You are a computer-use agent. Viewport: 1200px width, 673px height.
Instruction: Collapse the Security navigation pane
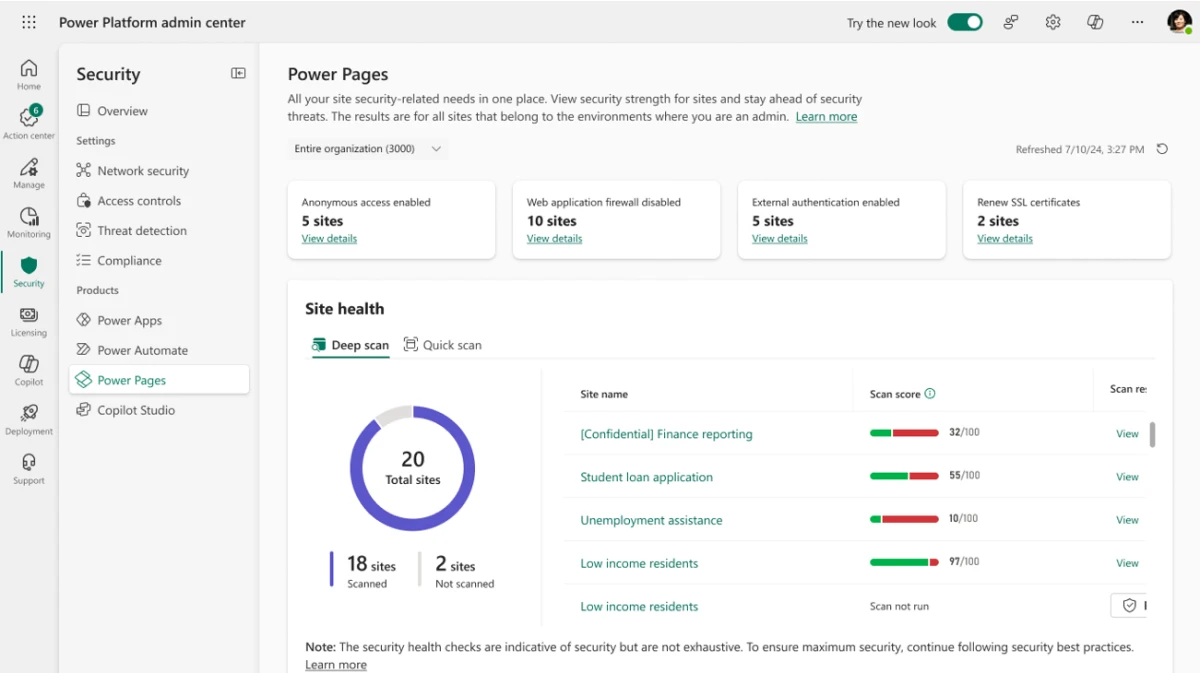click(x=238, y=73)
